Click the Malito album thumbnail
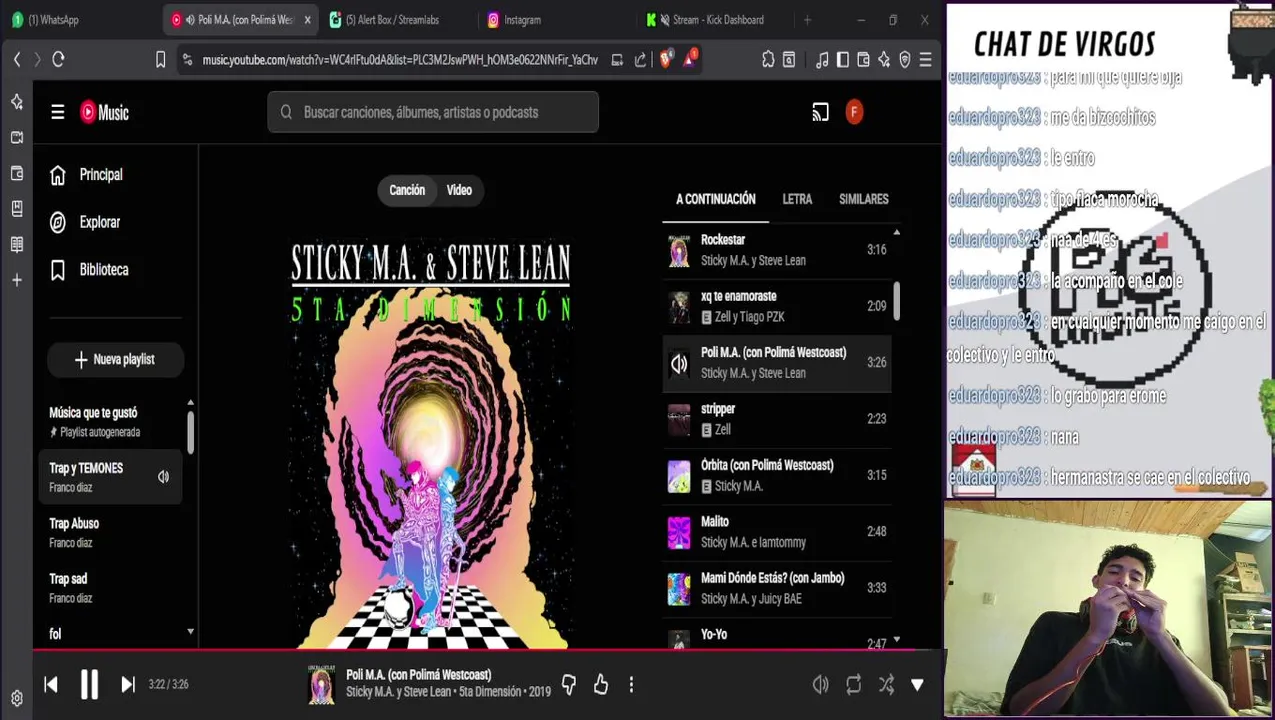This screenshot has height=720, width=1275. pyautogui.click(x=679, y=532)
